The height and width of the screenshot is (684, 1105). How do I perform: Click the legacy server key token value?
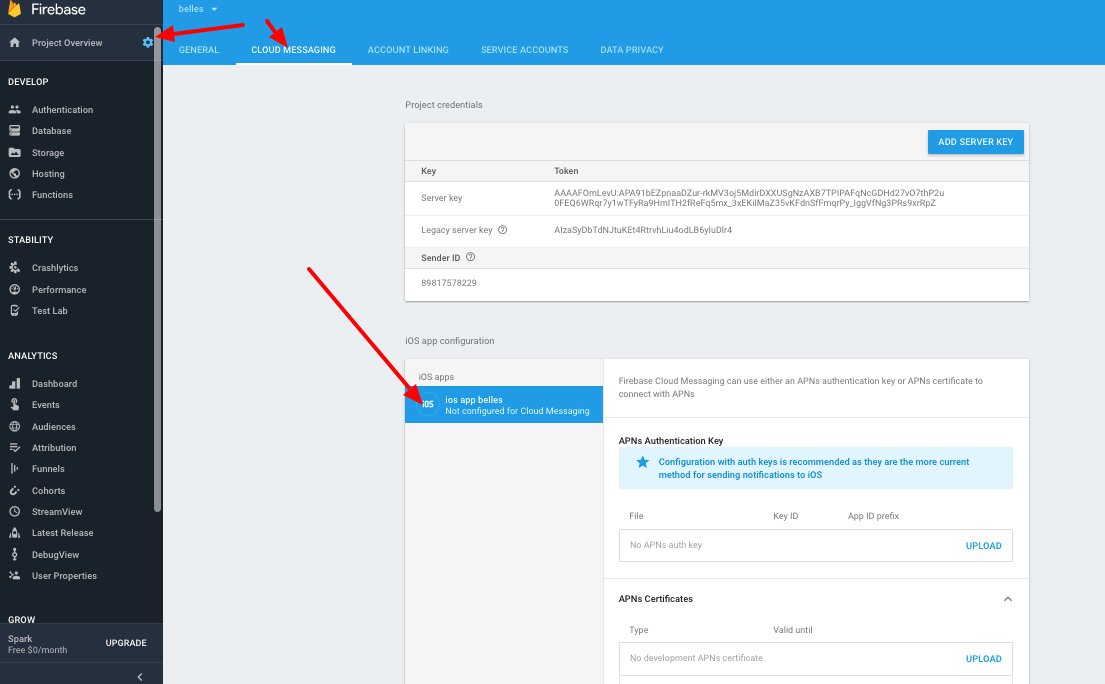(x=643, y=230)
